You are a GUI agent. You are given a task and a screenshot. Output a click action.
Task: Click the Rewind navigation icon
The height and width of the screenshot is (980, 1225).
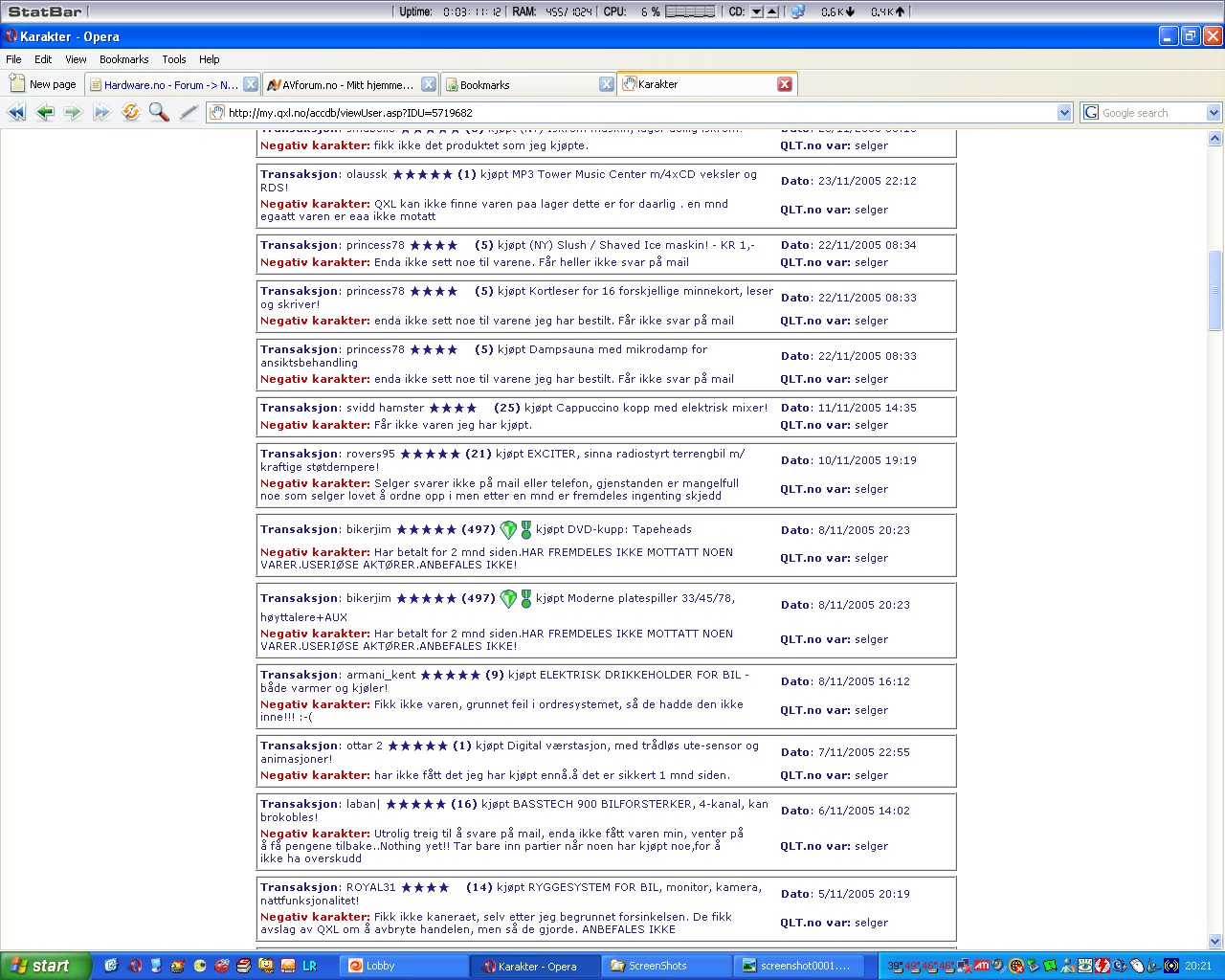coord(16,113)
